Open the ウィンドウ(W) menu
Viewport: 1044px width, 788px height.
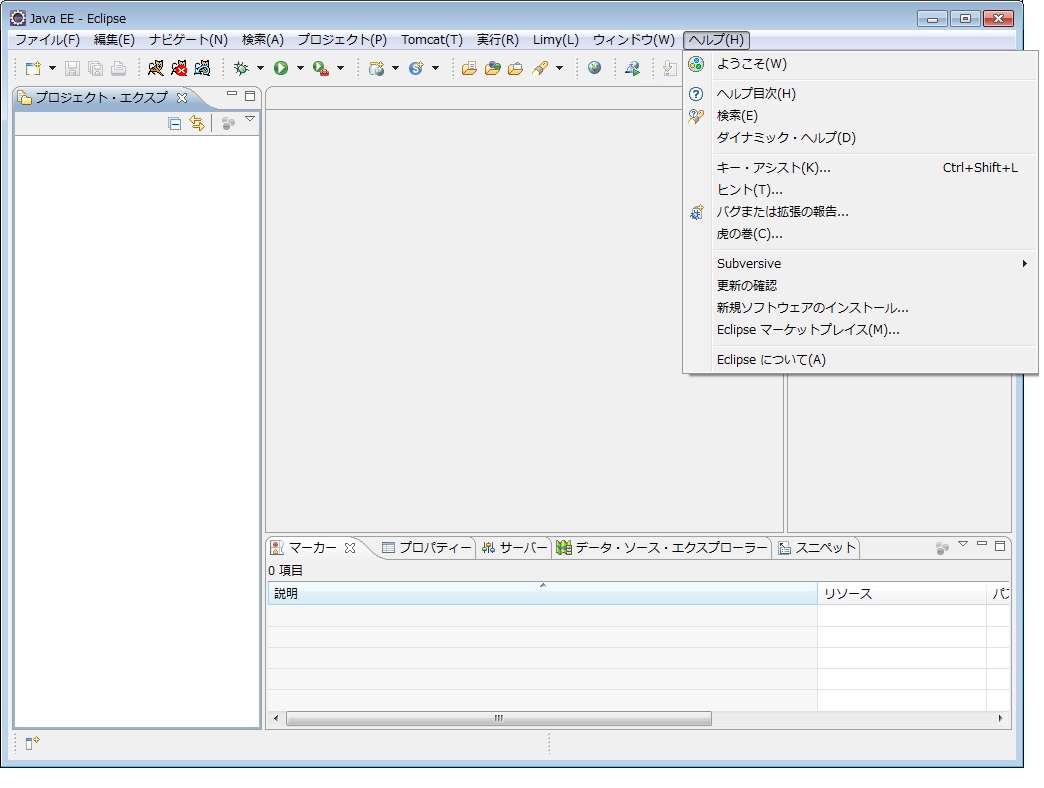click(633, 40)
